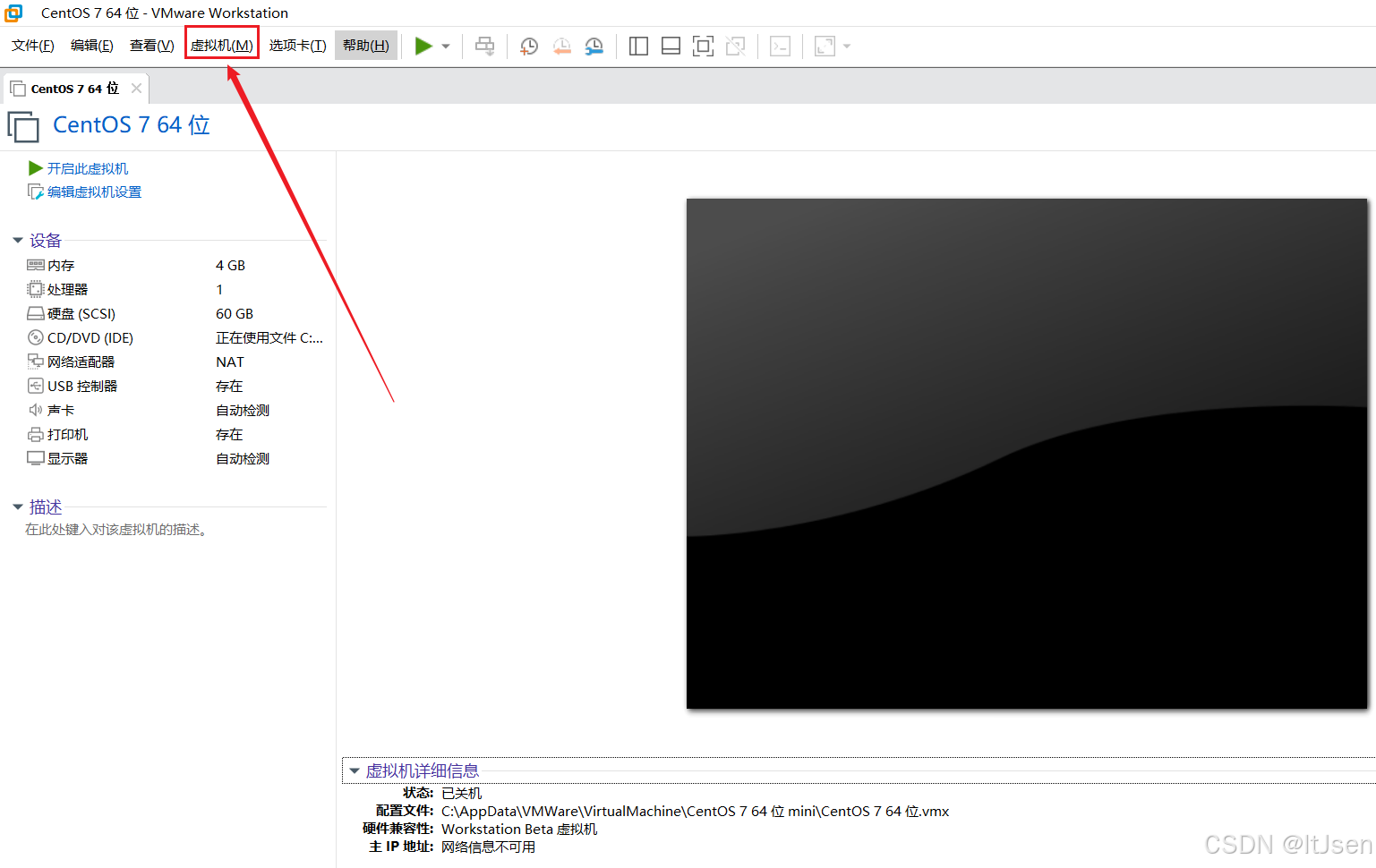This screenshot has width=1376, height=868.
Task: Click the 编辑虚拟机设置 link
Action: pyautogui.click(x=94, y=191)
